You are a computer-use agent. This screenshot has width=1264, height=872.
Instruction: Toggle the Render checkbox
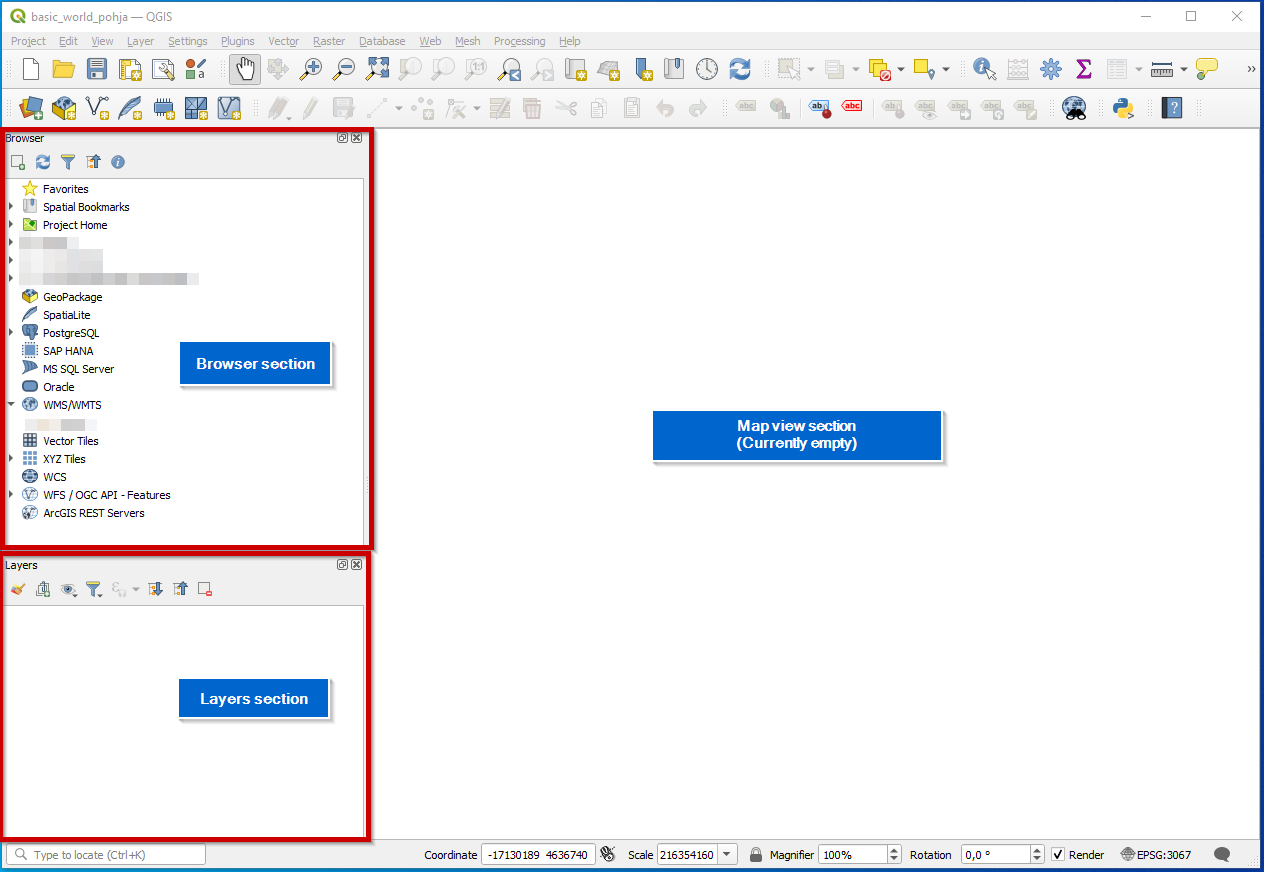pos(1058,855)
